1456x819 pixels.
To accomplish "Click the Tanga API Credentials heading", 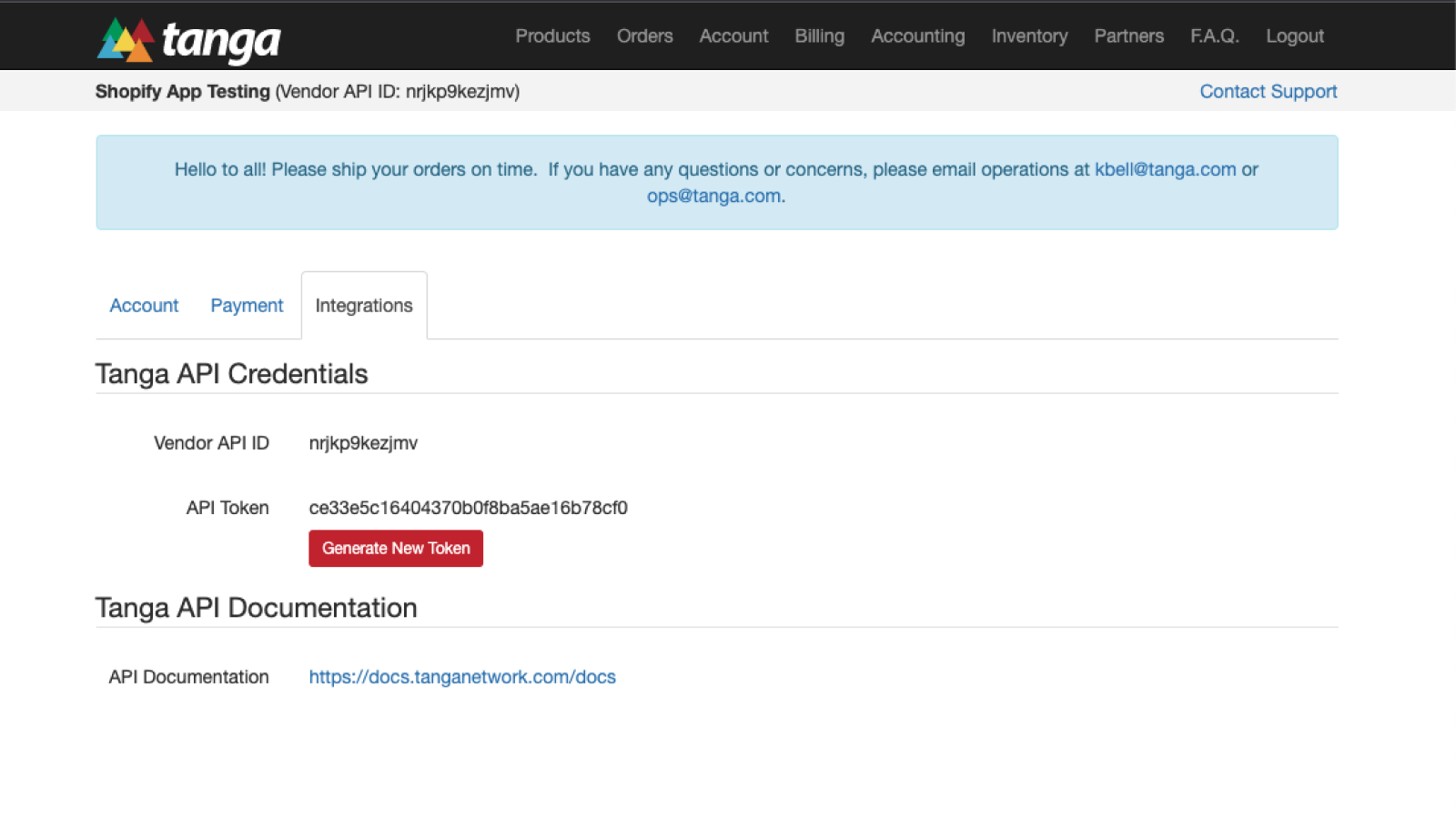I will 231,374.
